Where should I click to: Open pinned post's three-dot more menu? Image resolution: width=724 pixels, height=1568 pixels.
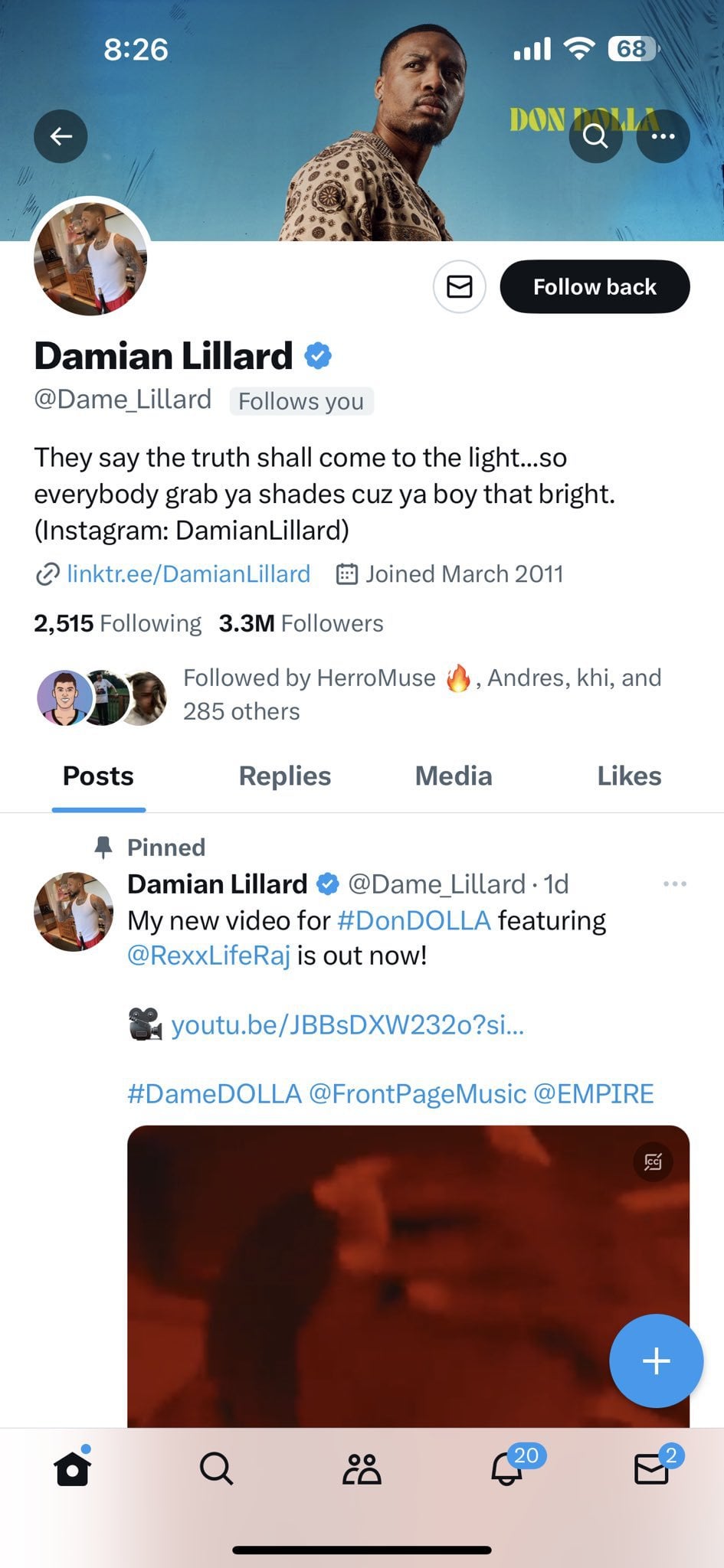point(674,884)
